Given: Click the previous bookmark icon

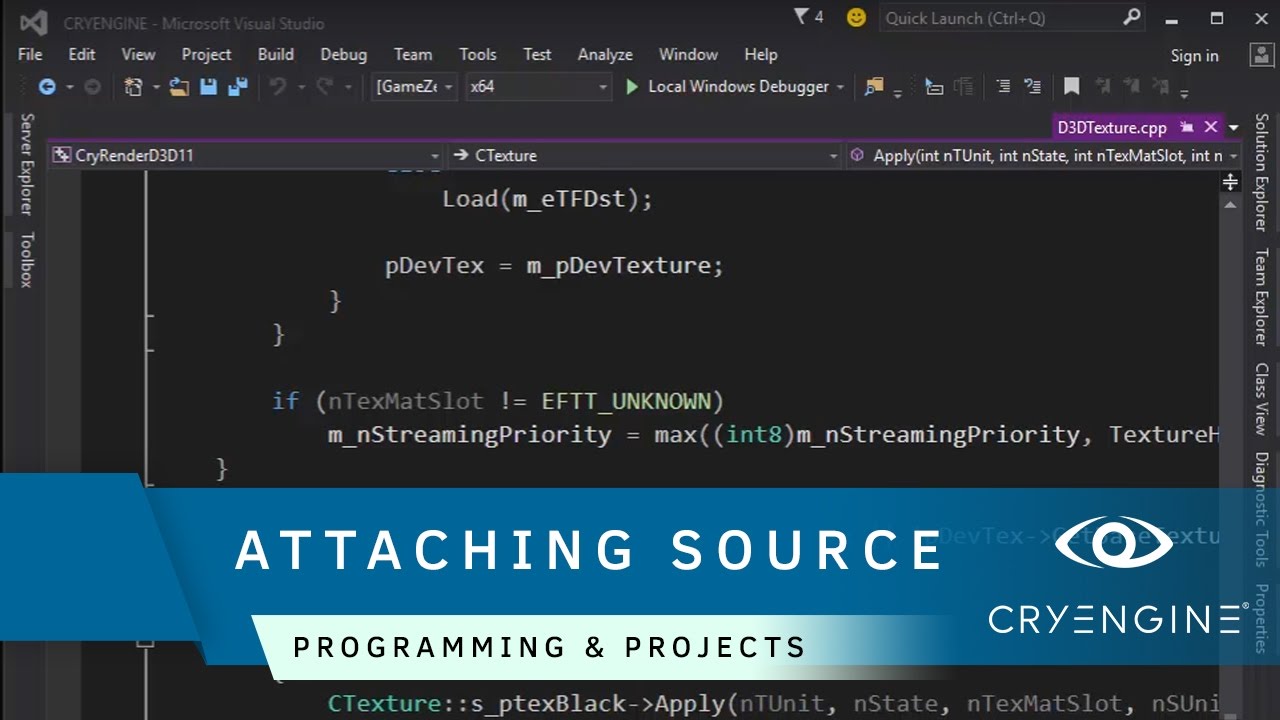Looking at the screenshot, I should pyautogui.click(x=1102, y=87).
